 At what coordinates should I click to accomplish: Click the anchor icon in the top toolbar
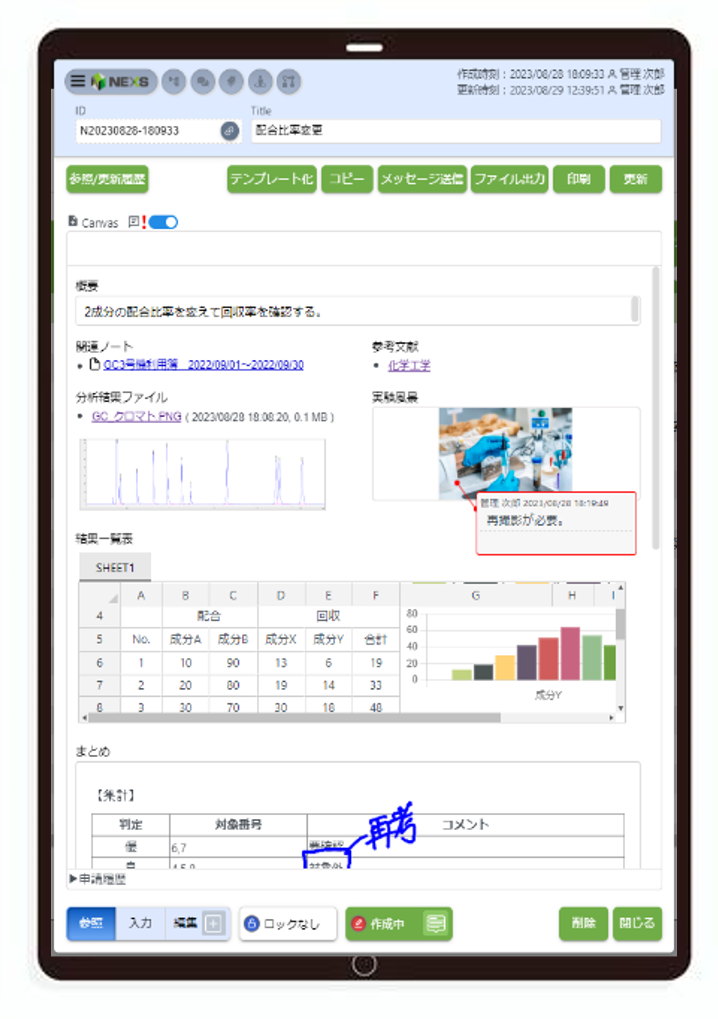pos(259,81)
